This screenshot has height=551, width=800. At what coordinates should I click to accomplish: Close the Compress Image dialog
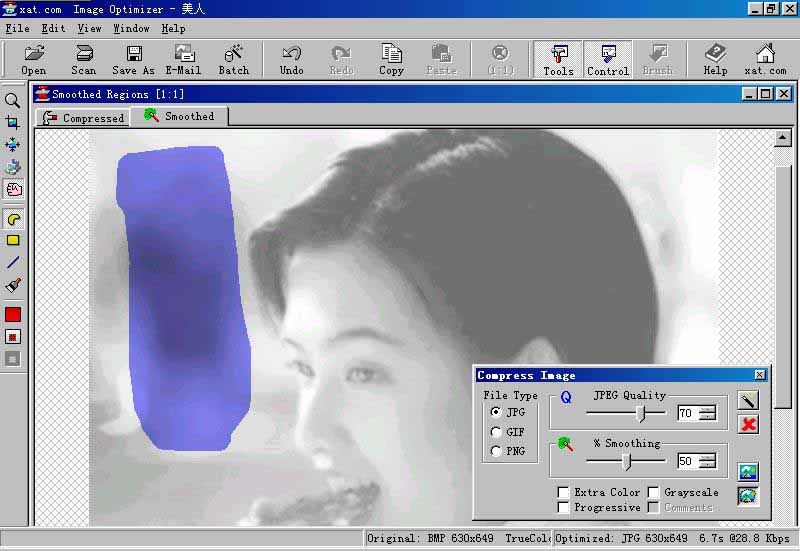760,375
